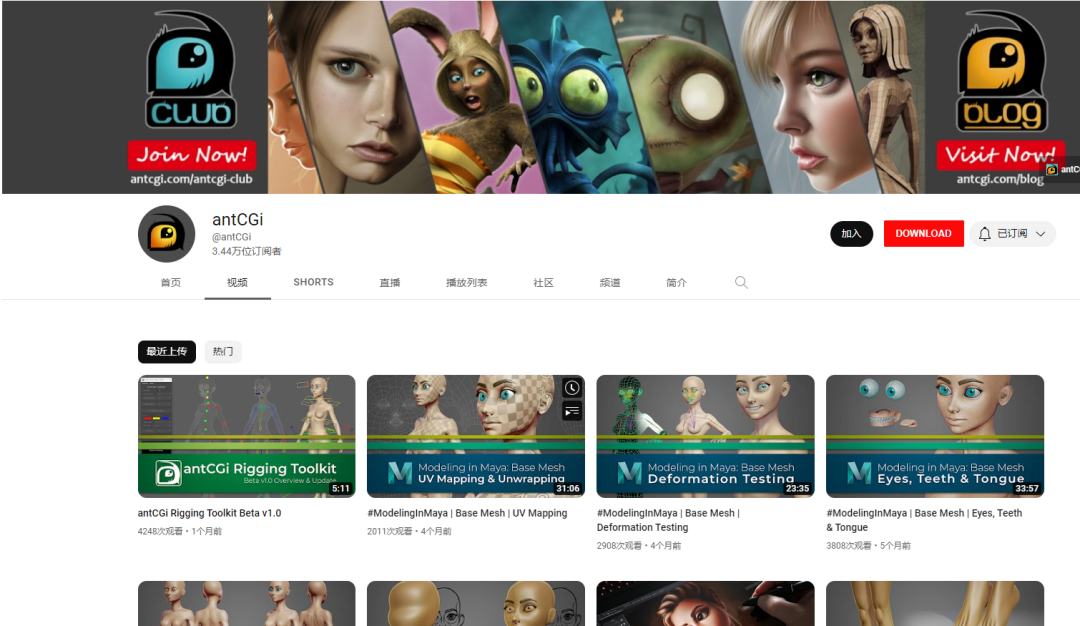Click the 23:35 duration badge
This screenshot has width=1080, height=626.
click(797, 488)
